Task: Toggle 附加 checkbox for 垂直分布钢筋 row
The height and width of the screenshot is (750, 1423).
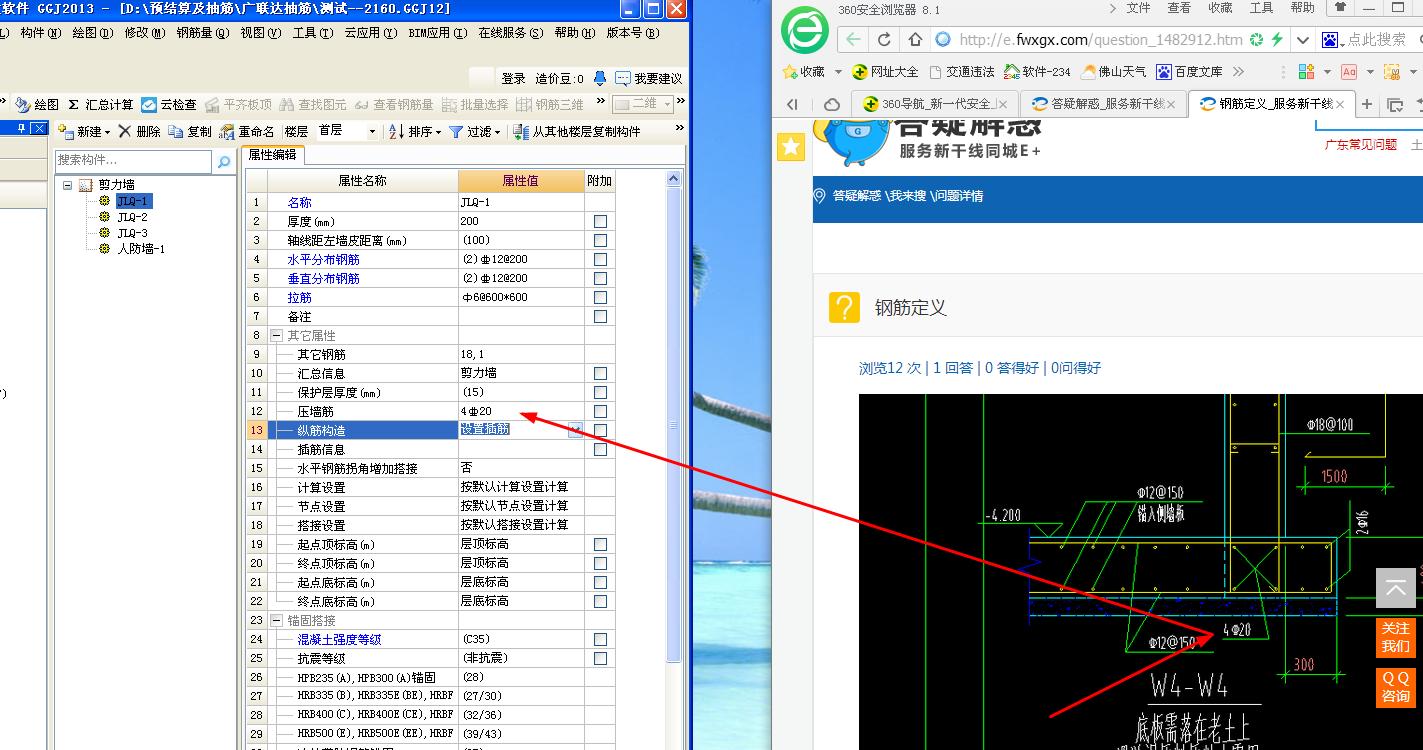Action: pos(600,278)
